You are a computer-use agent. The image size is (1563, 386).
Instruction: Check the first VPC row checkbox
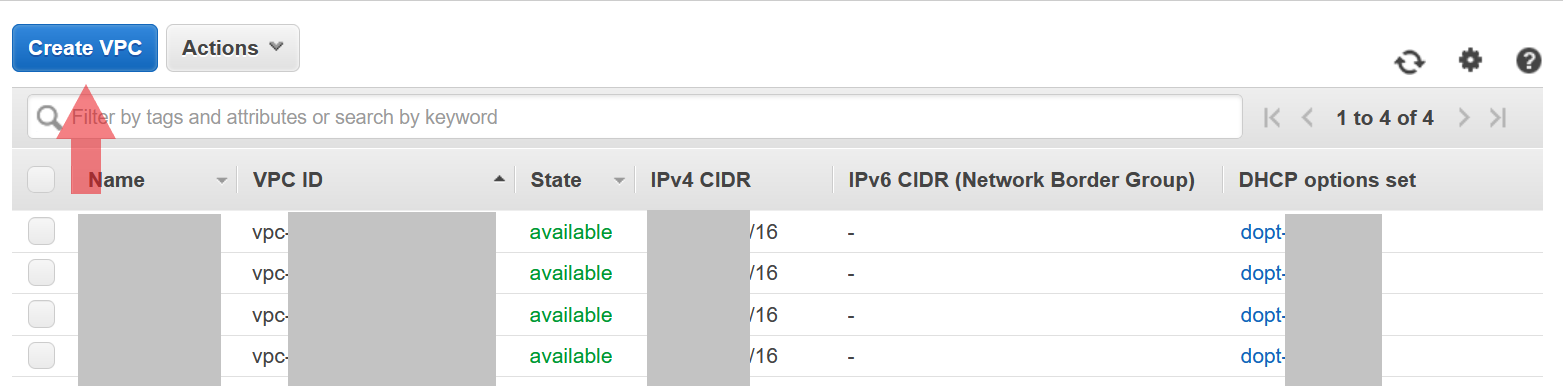[x=41, y=232]
